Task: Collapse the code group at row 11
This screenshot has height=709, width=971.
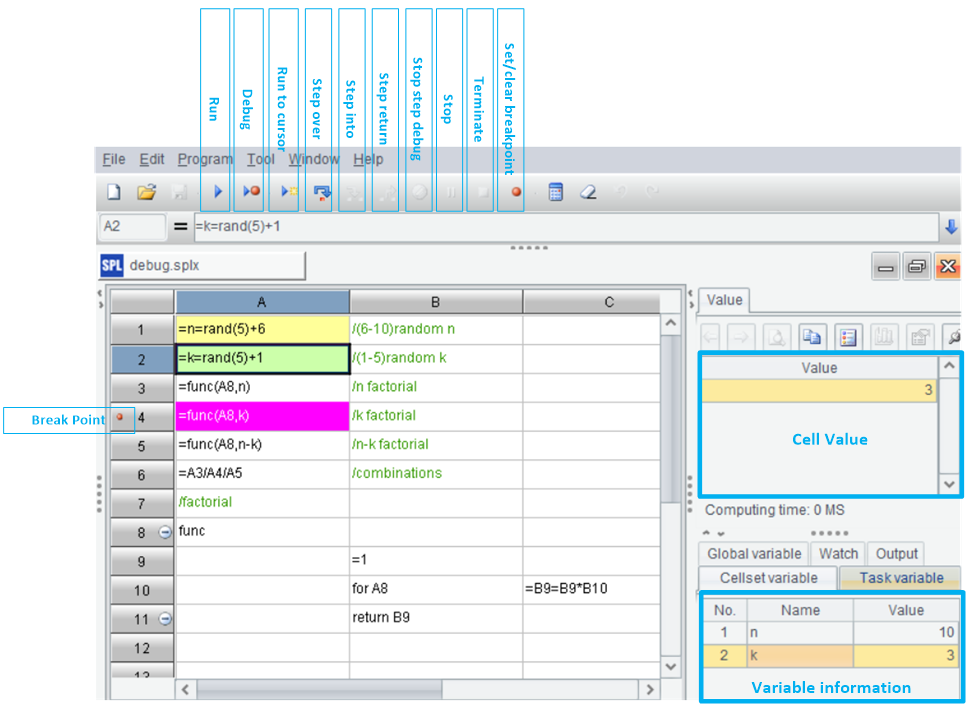Action: coord(165,619)
